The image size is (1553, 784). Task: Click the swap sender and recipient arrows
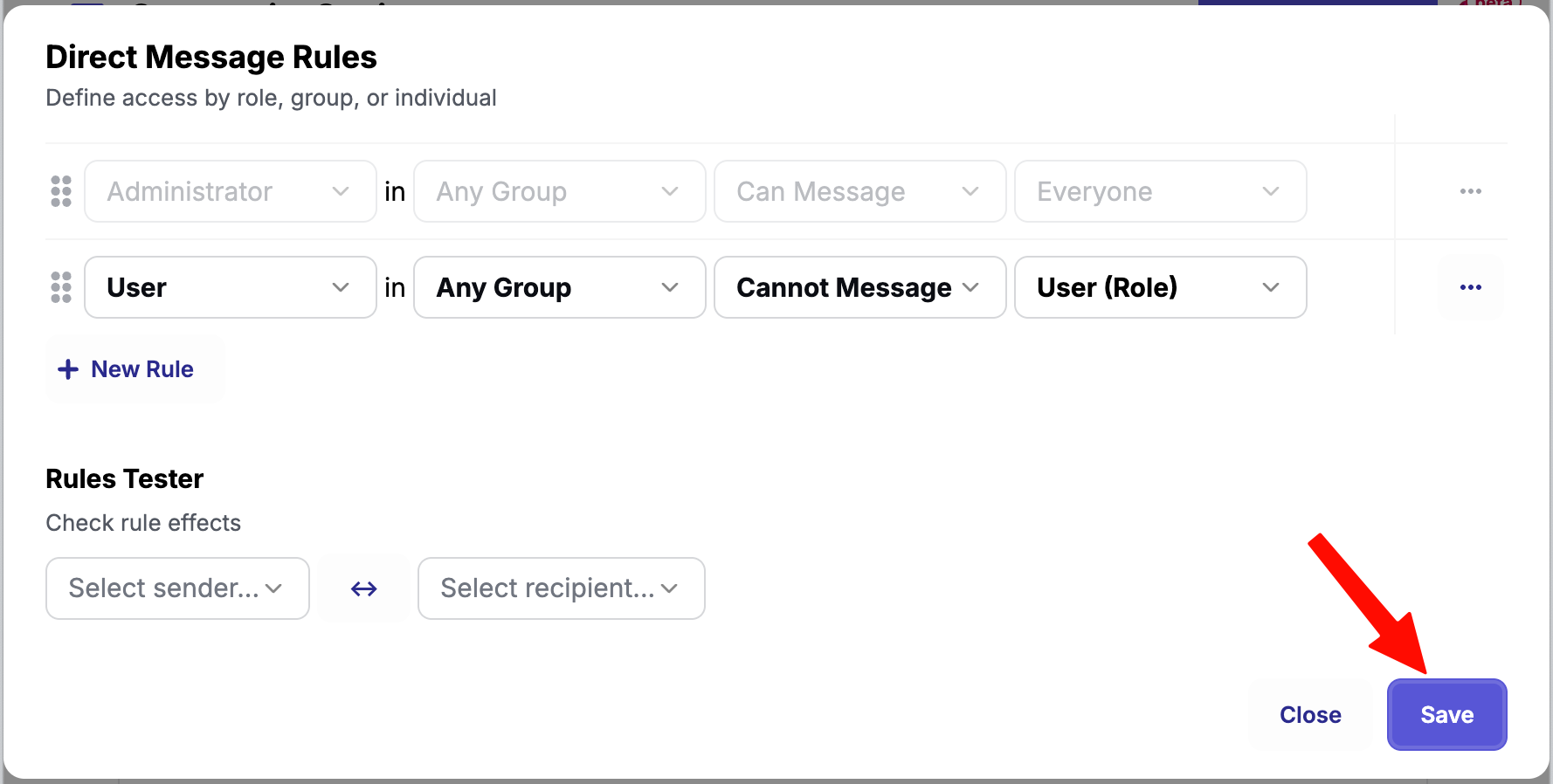pos(363,589)
